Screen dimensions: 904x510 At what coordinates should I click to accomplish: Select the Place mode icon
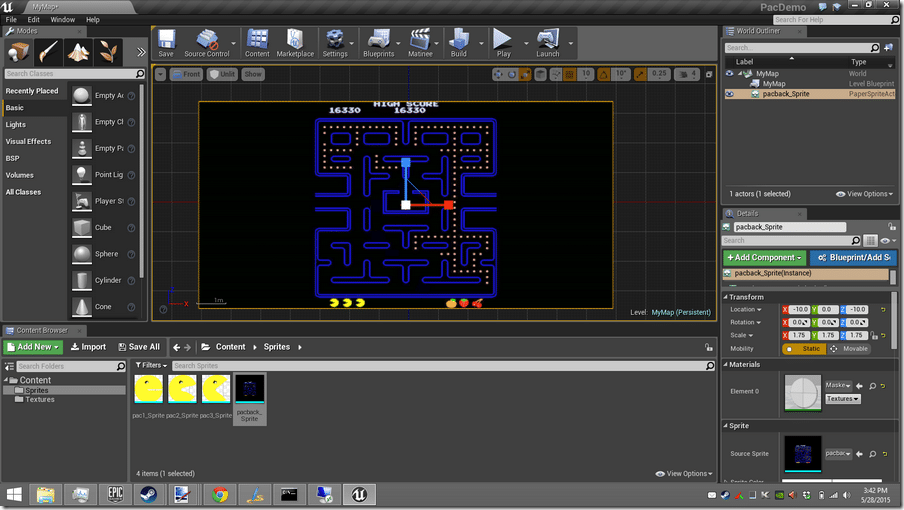tap(18, 53)
